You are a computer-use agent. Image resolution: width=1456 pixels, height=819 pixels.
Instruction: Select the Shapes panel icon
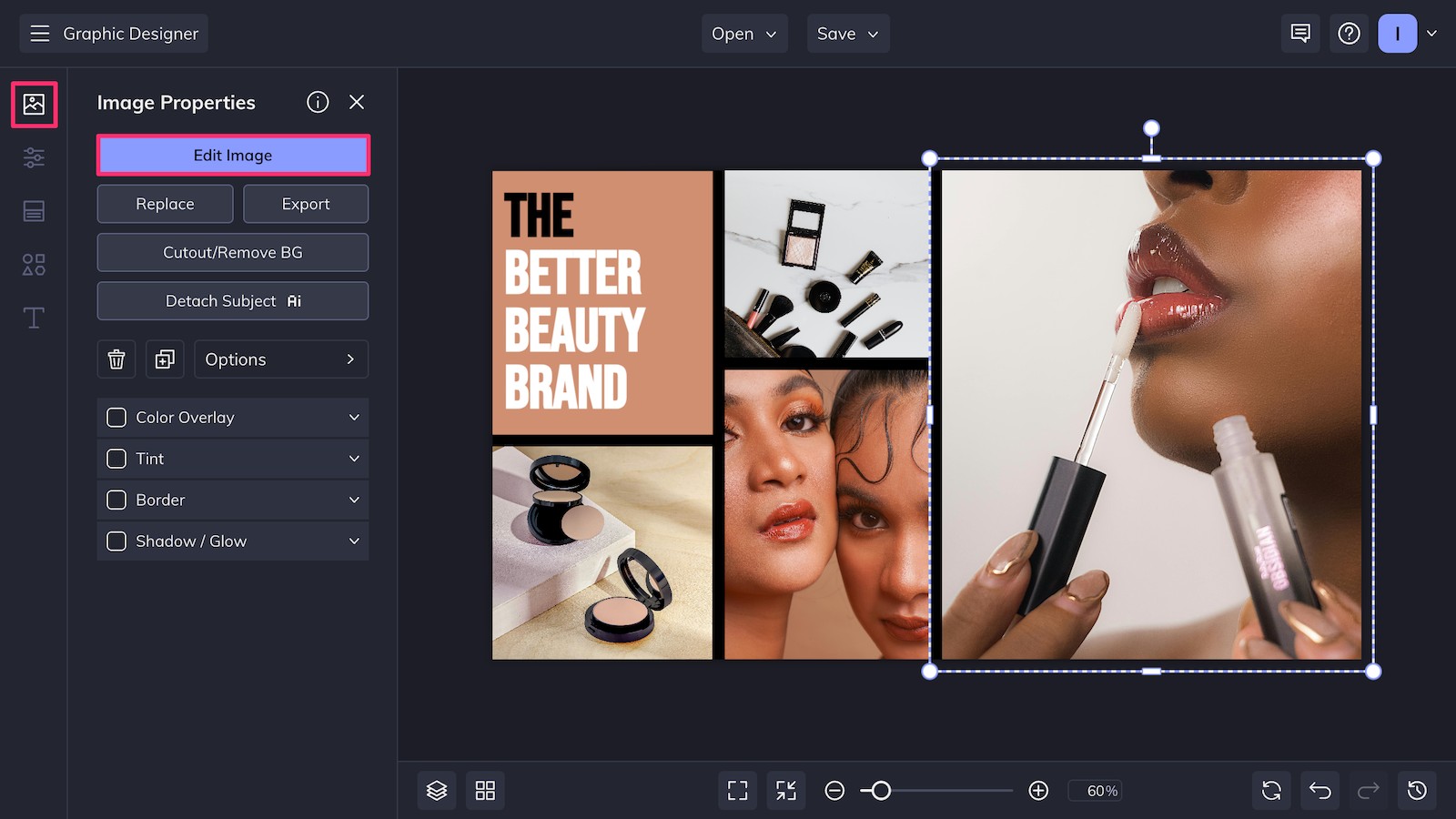pos(34,265)
